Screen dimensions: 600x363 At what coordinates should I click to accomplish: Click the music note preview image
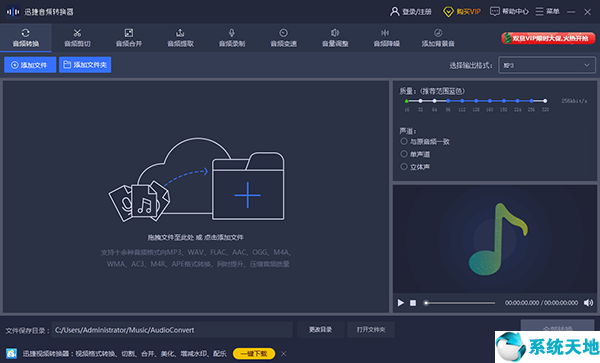coord(498,239)
